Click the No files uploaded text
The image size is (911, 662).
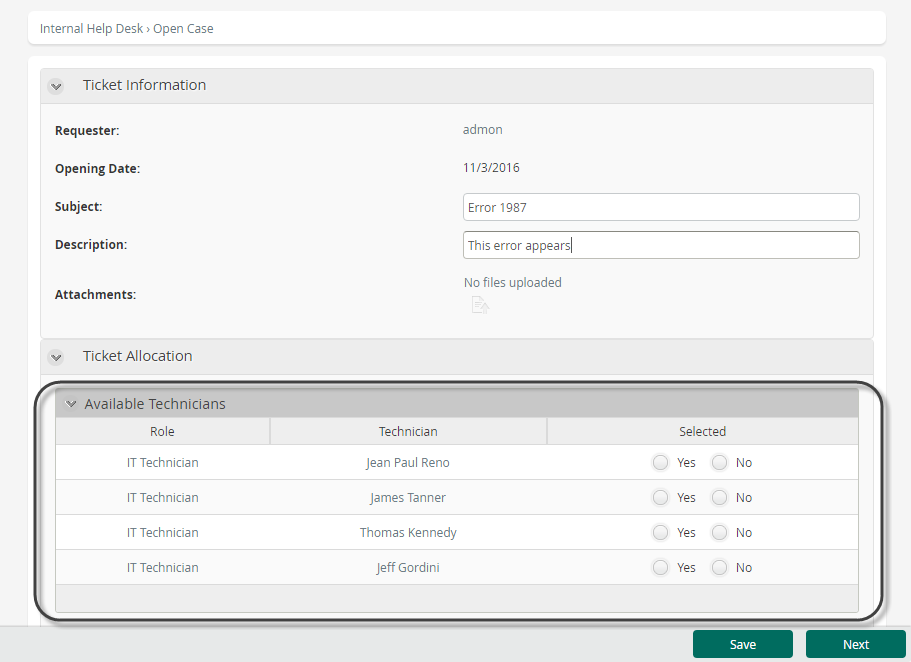coord(512,282)
